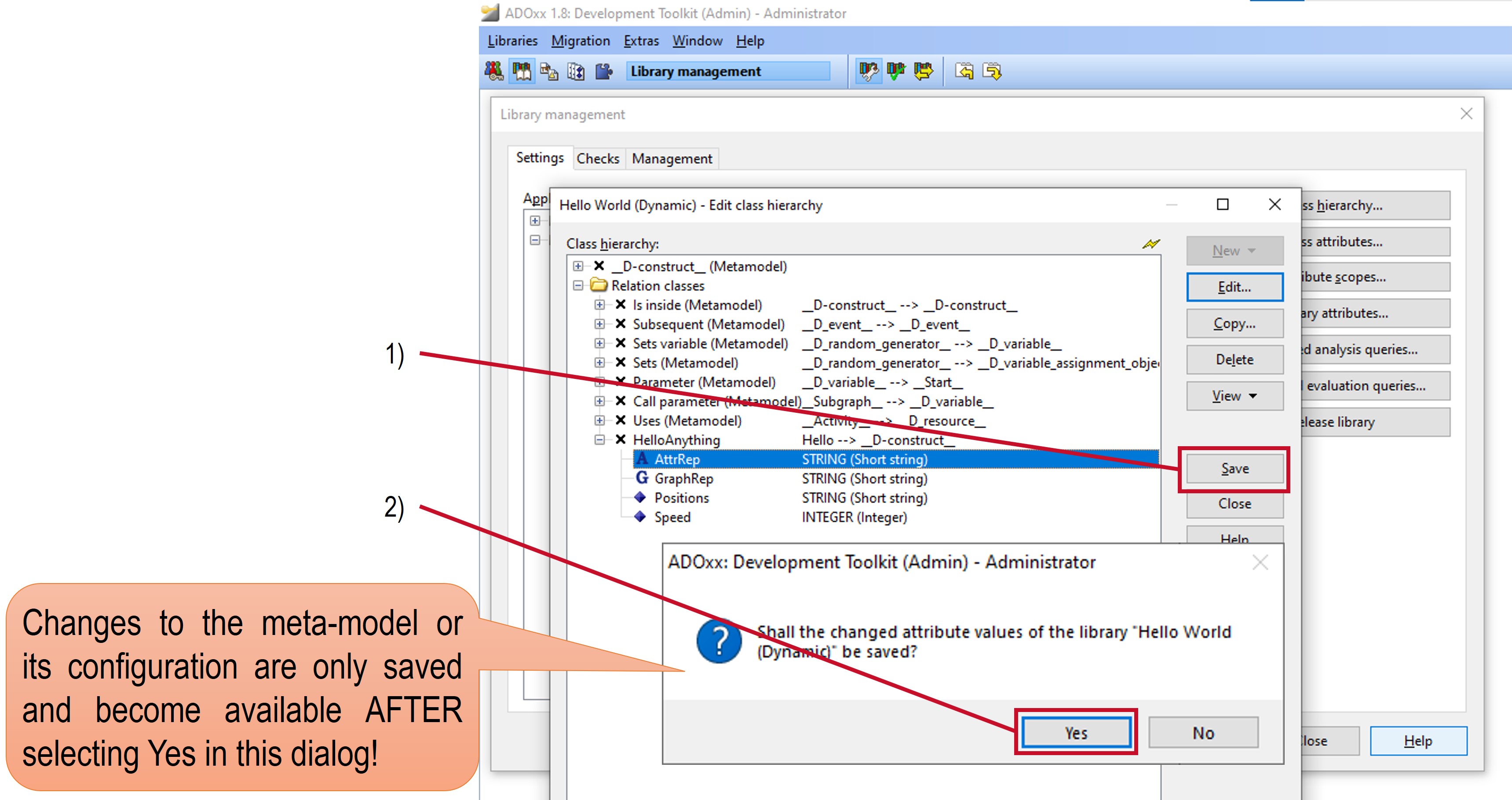Image resolution: width=1512 pixels, height=800 pixels.
Task: Expand the Uses (Metamodel) node
Action: coord(599,421)
